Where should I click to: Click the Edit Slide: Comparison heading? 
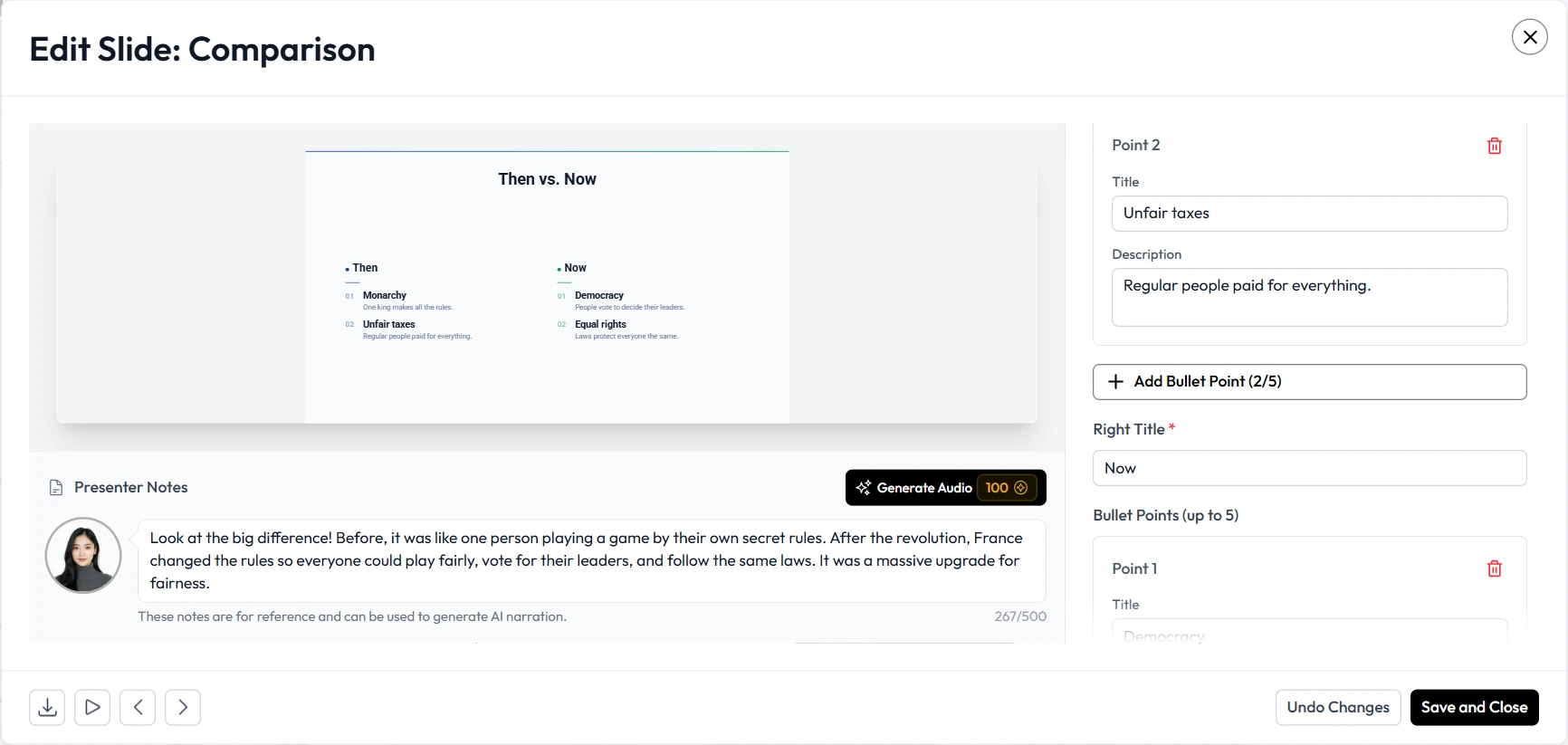point(202,49)
